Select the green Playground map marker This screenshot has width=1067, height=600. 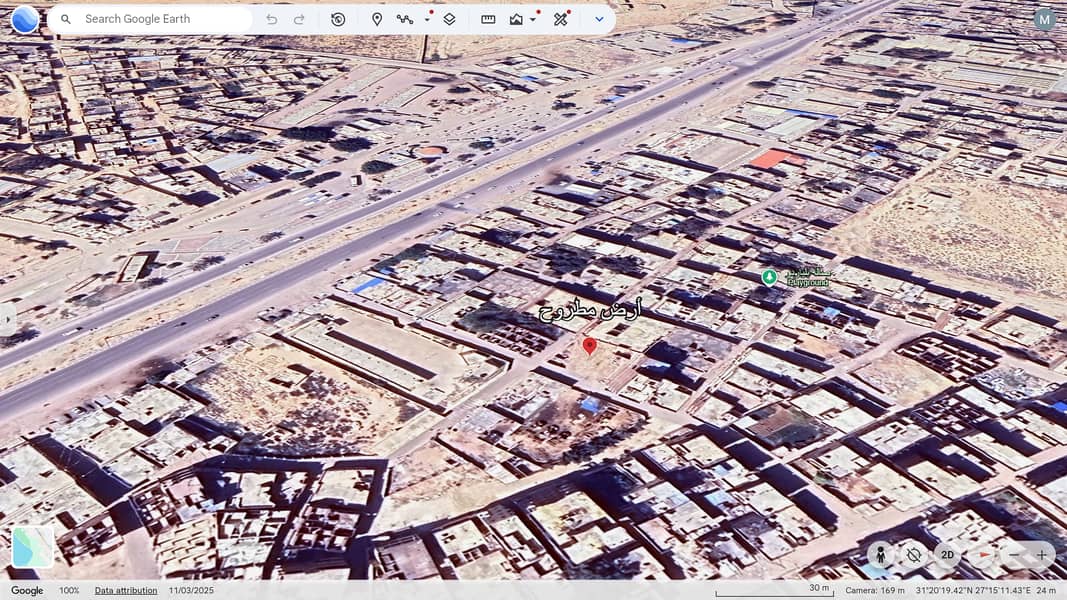pos(769,277)
